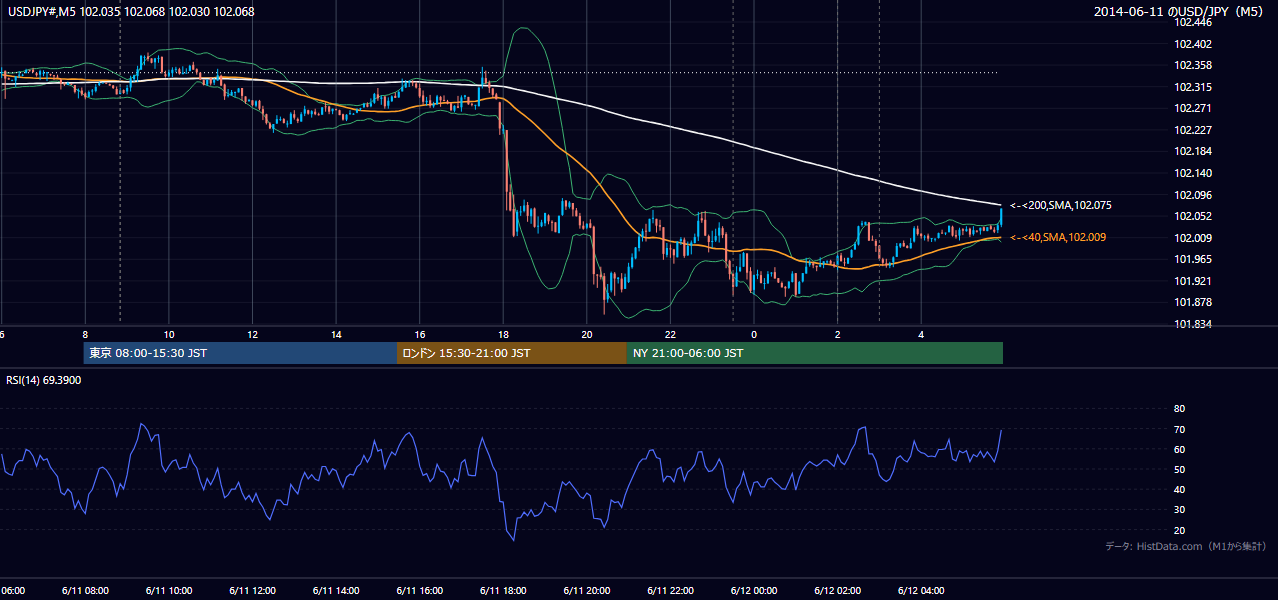Click the 6/12 00:00 time label
The width and height of the screenshot is (1278, 600).
point(753,590)
